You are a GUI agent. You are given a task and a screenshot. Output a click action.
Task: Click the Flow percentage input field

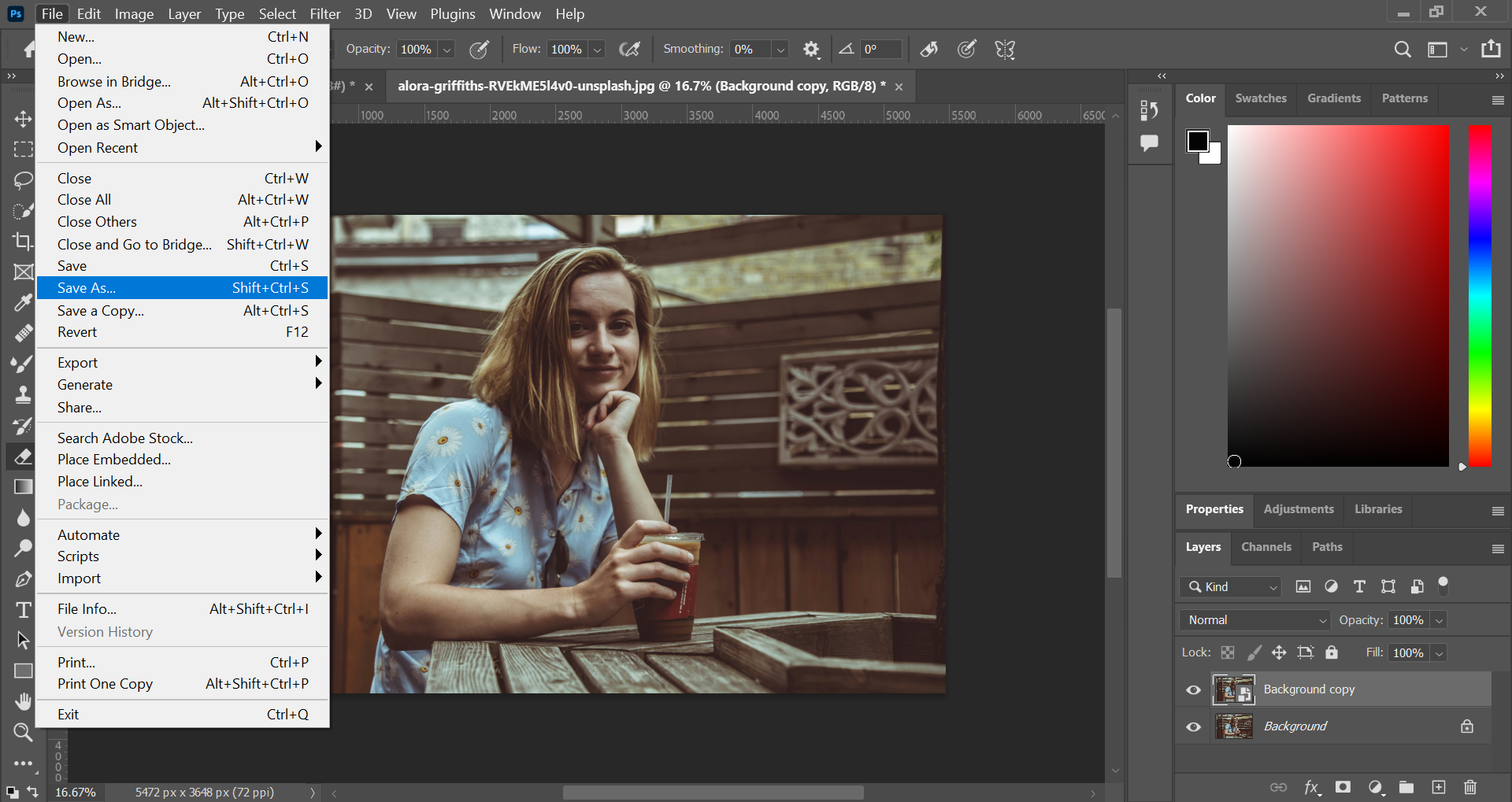tap(567, 50)
